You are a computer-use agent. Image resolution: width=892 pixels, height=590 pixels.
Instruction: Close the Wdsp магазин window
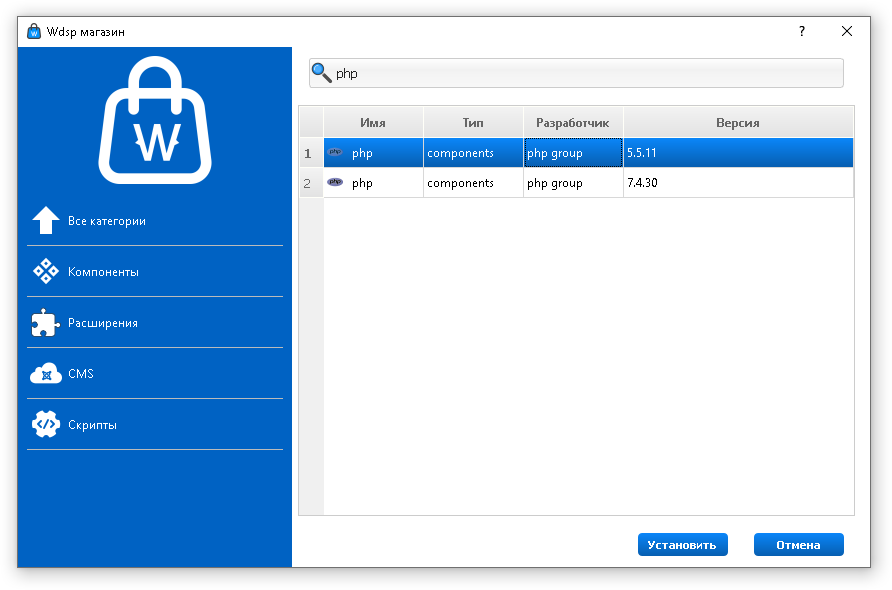coord(846,31)
